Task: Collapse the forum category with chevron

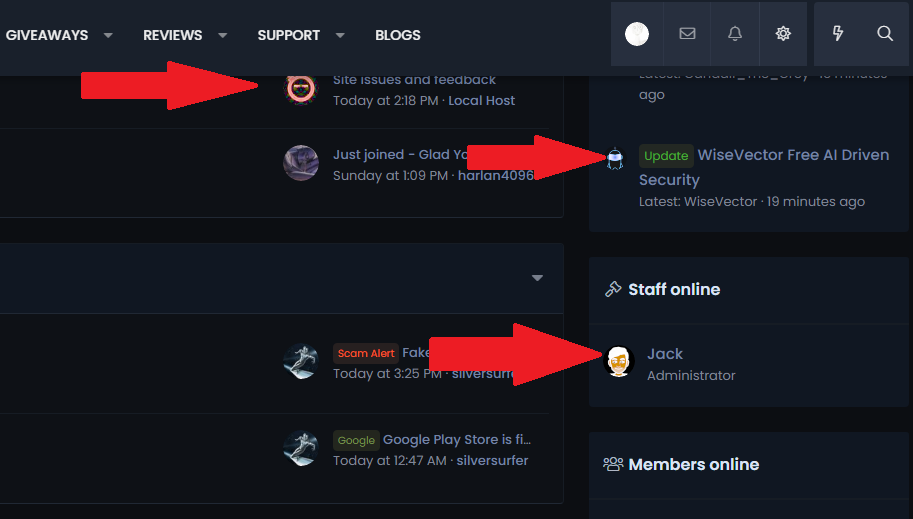Action: pos(537,278)
